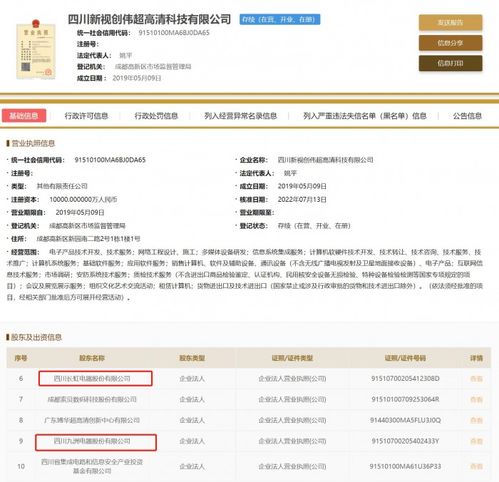499x482 pixels.
Task: Click shareholder name 四川长虹电器股份有限公司
Action: pyautogui.click(x=92, y=379)
